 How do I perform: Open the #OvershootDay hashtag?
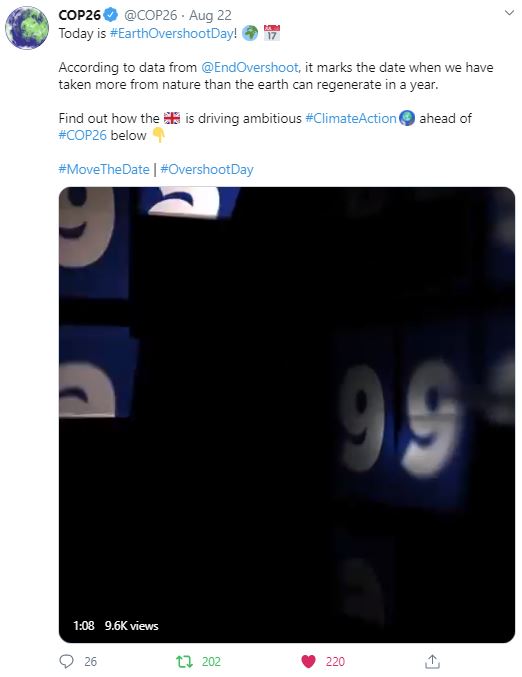pyautogui.click(x=207, y=169)
